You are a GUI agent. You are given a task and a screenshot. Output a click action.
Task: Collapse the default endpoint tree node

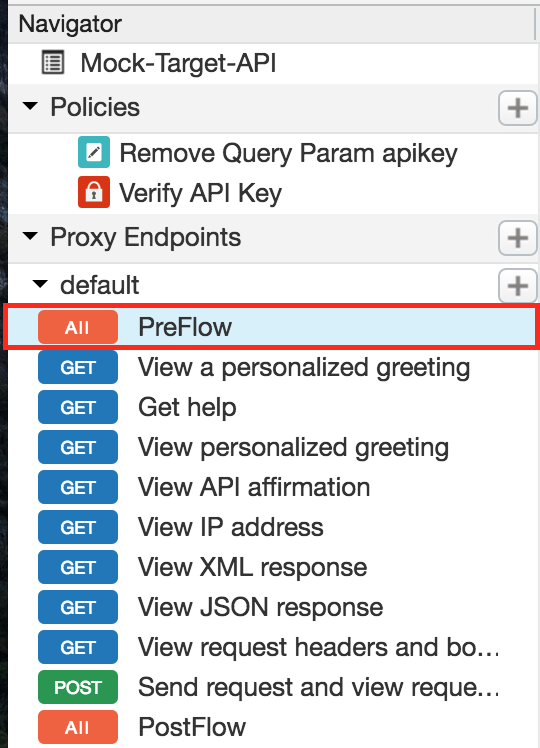[40, 284]
